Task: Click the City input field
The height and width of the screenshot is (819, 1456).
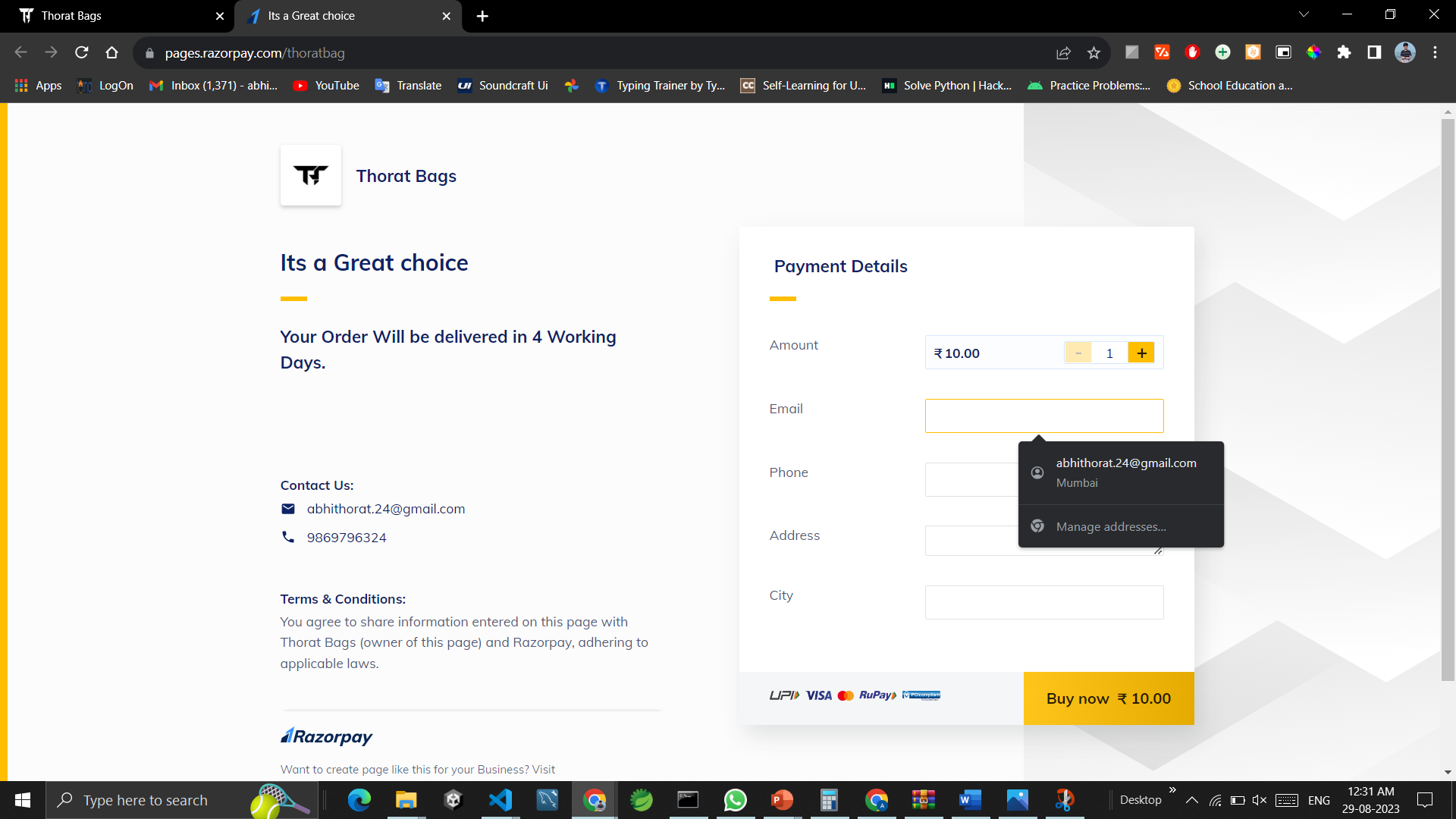Action: click(x=1043, y=602)
